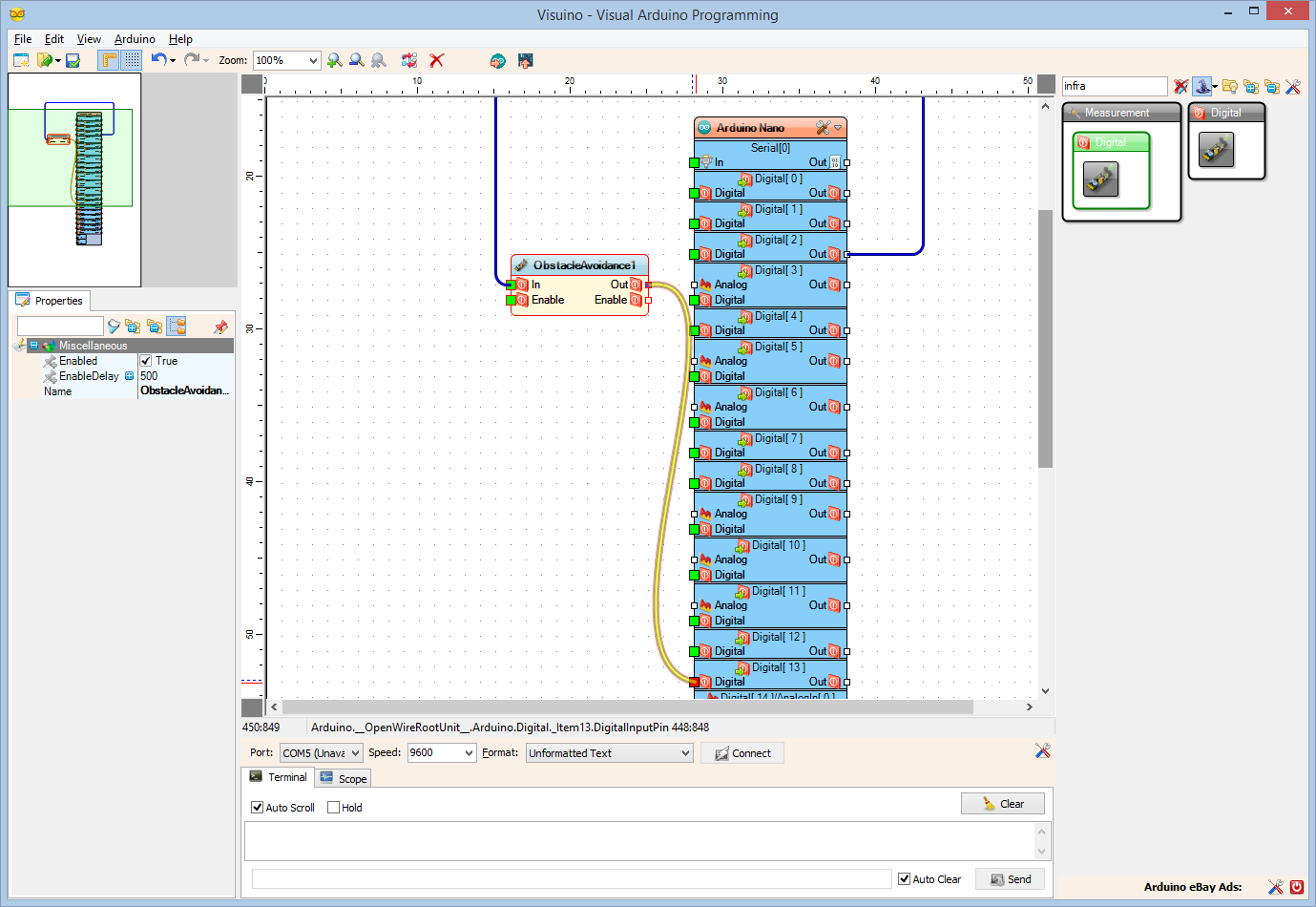Uncheck the Auto Scroll checkbox
The width and height of the screenshot is (1316, 907).
257,807
